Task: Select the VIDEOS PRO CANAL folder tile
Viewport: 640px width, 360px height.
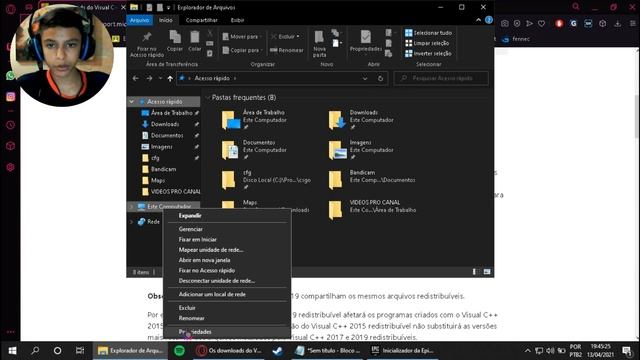Action: (372, 210)
